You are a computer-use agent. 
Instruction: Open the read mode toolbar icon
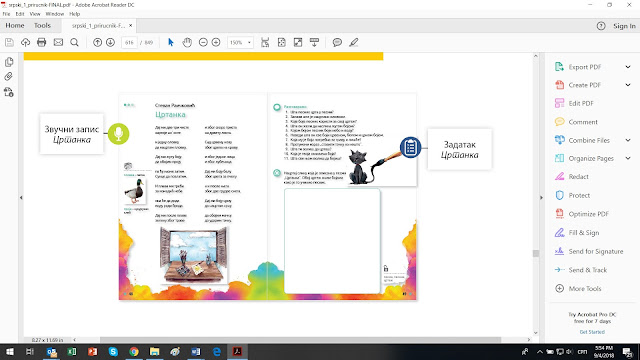coord(314,42)
